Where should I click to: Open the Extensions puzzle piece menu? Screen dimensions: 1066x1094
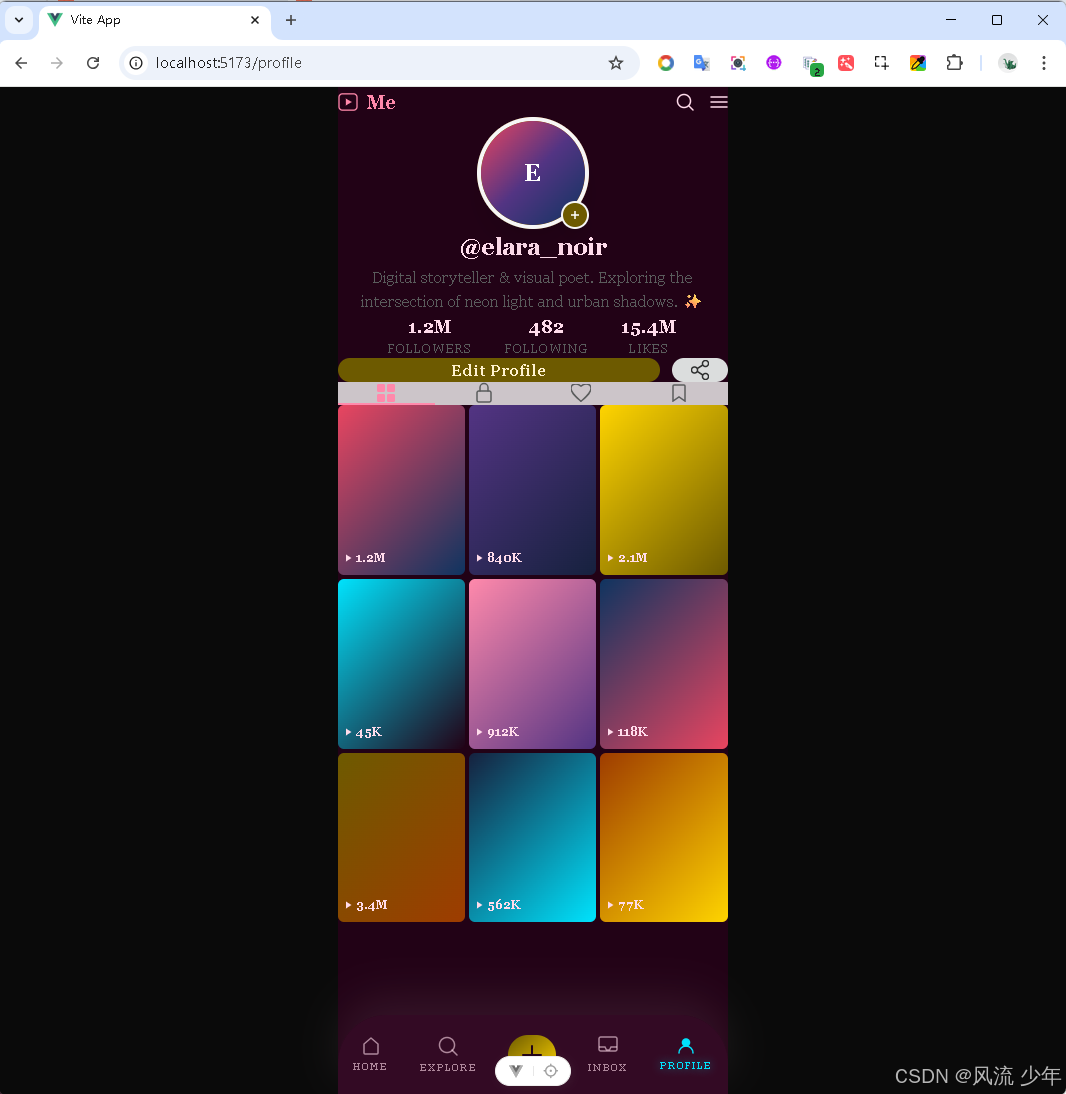click(954, 63)
